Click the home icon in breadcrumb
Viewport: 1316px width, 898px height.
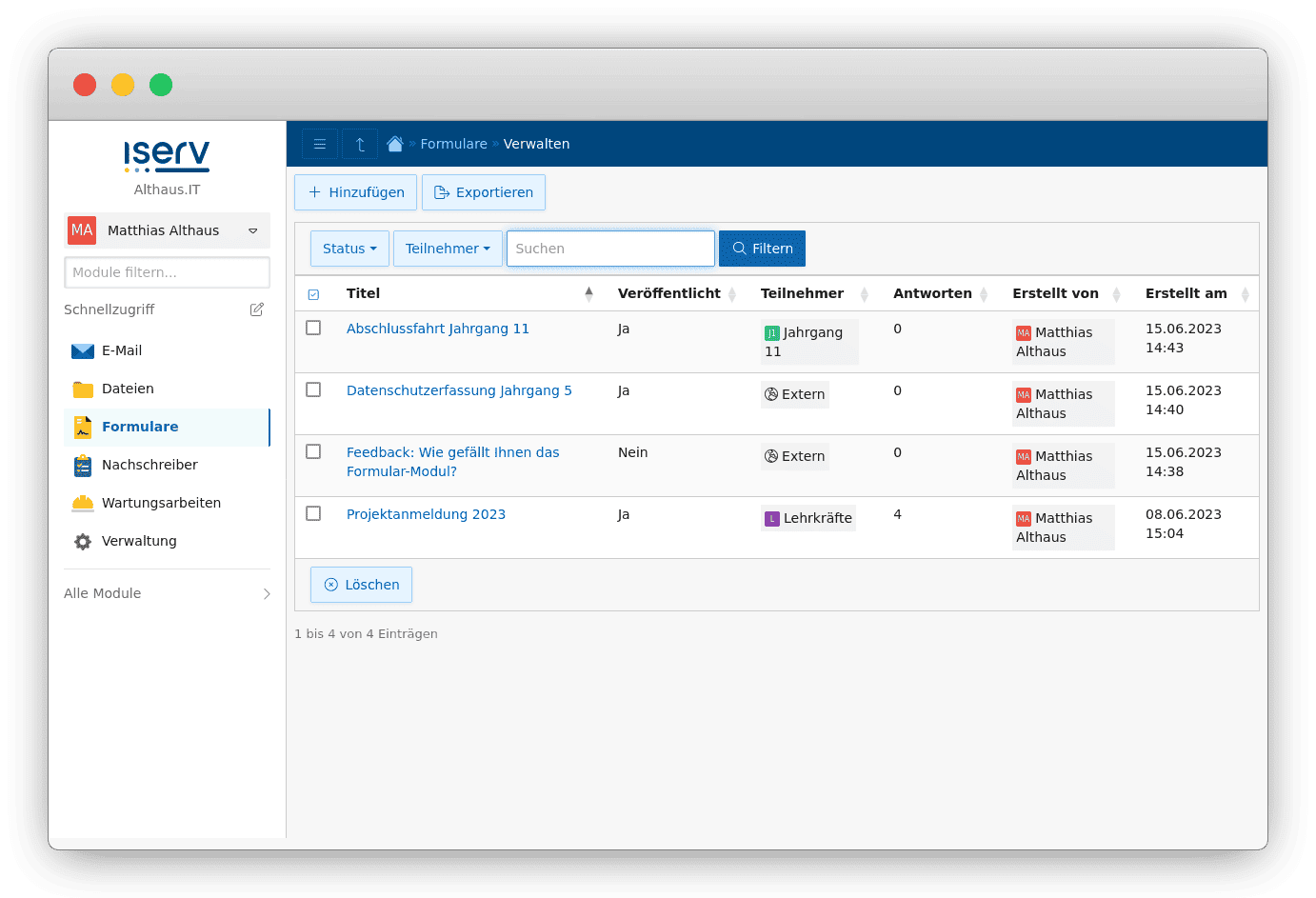[395, 144]
